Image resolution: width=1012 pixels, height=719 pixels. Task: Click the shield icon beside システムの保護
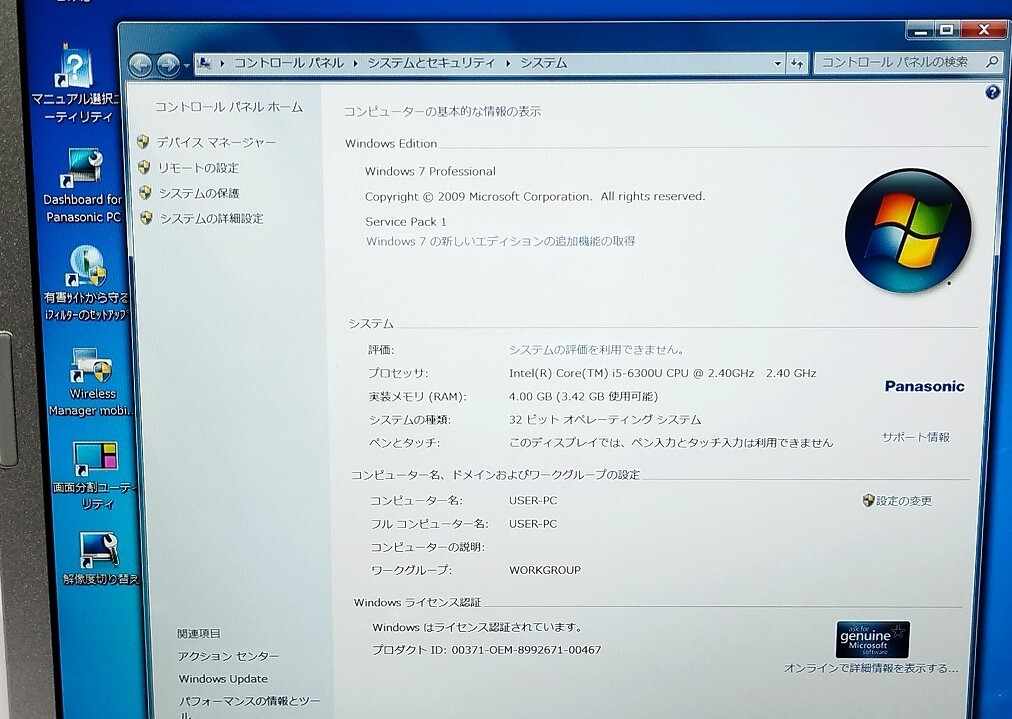146,192
